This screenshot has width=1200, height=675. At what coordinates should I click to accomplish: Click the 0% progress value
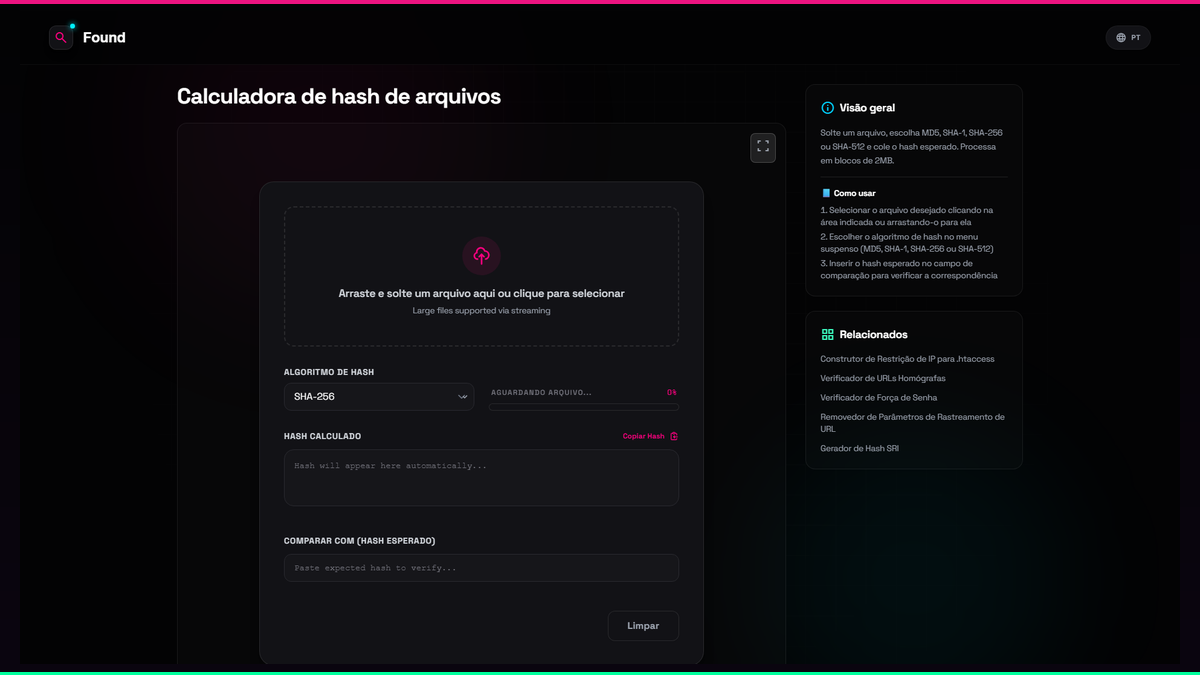pos(672,393)
